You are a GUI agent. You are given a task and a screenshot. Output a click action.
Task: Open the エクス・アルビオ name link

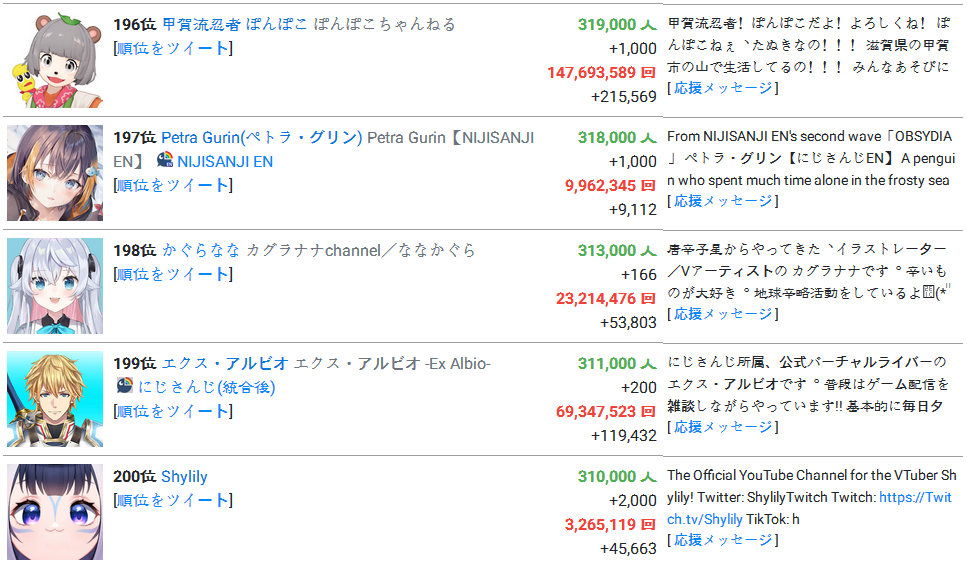(225, 363)
